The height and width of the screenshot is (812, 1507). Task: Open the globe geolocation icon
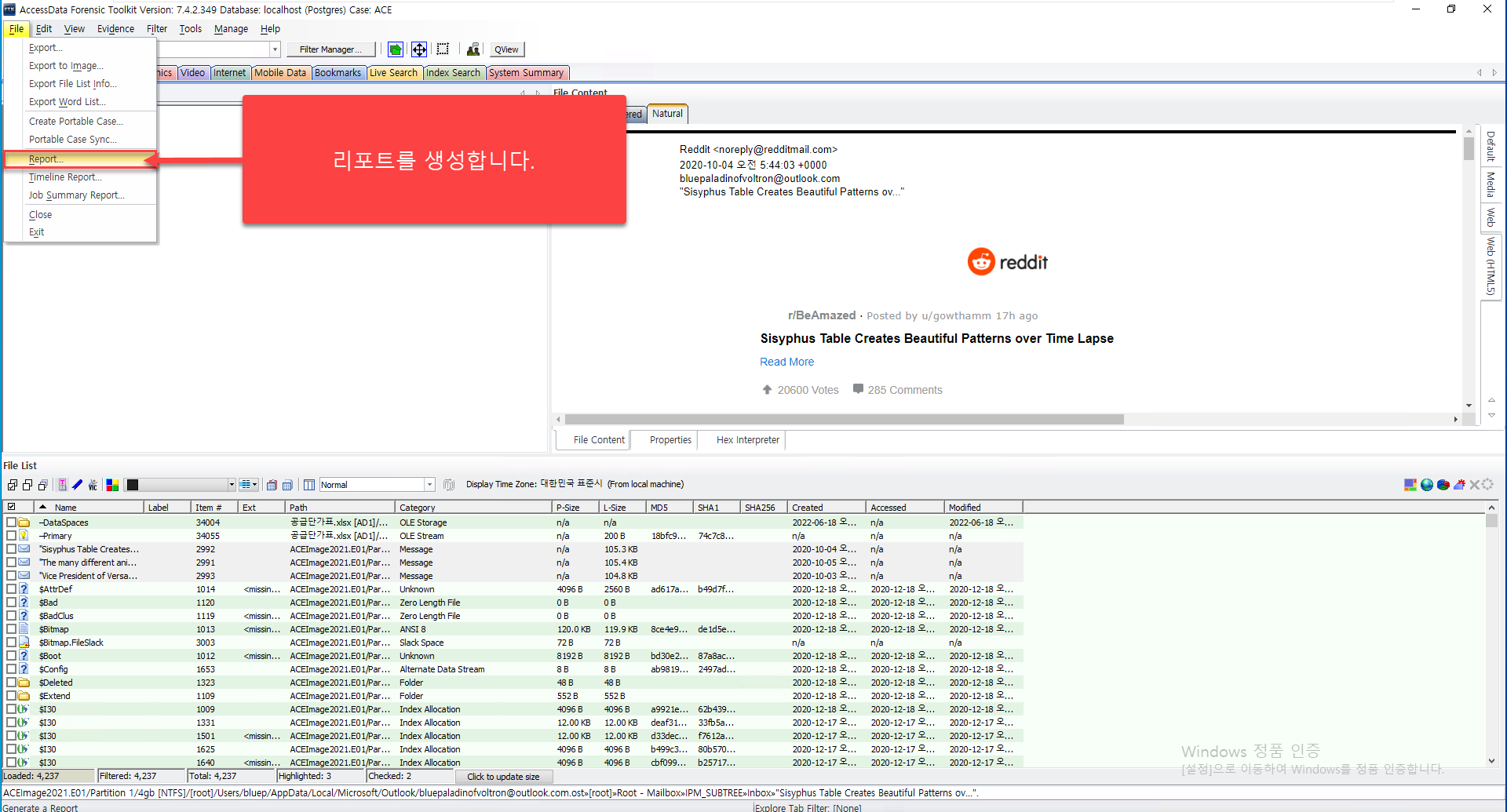pyautogui.click(x=1427, y=485)
